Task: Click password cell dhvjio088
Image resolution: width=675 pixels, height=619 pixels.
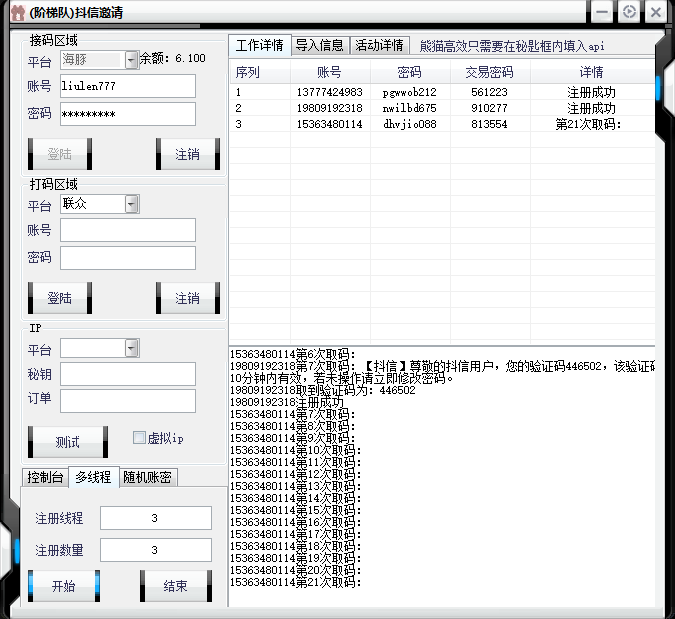Action: 409,124
